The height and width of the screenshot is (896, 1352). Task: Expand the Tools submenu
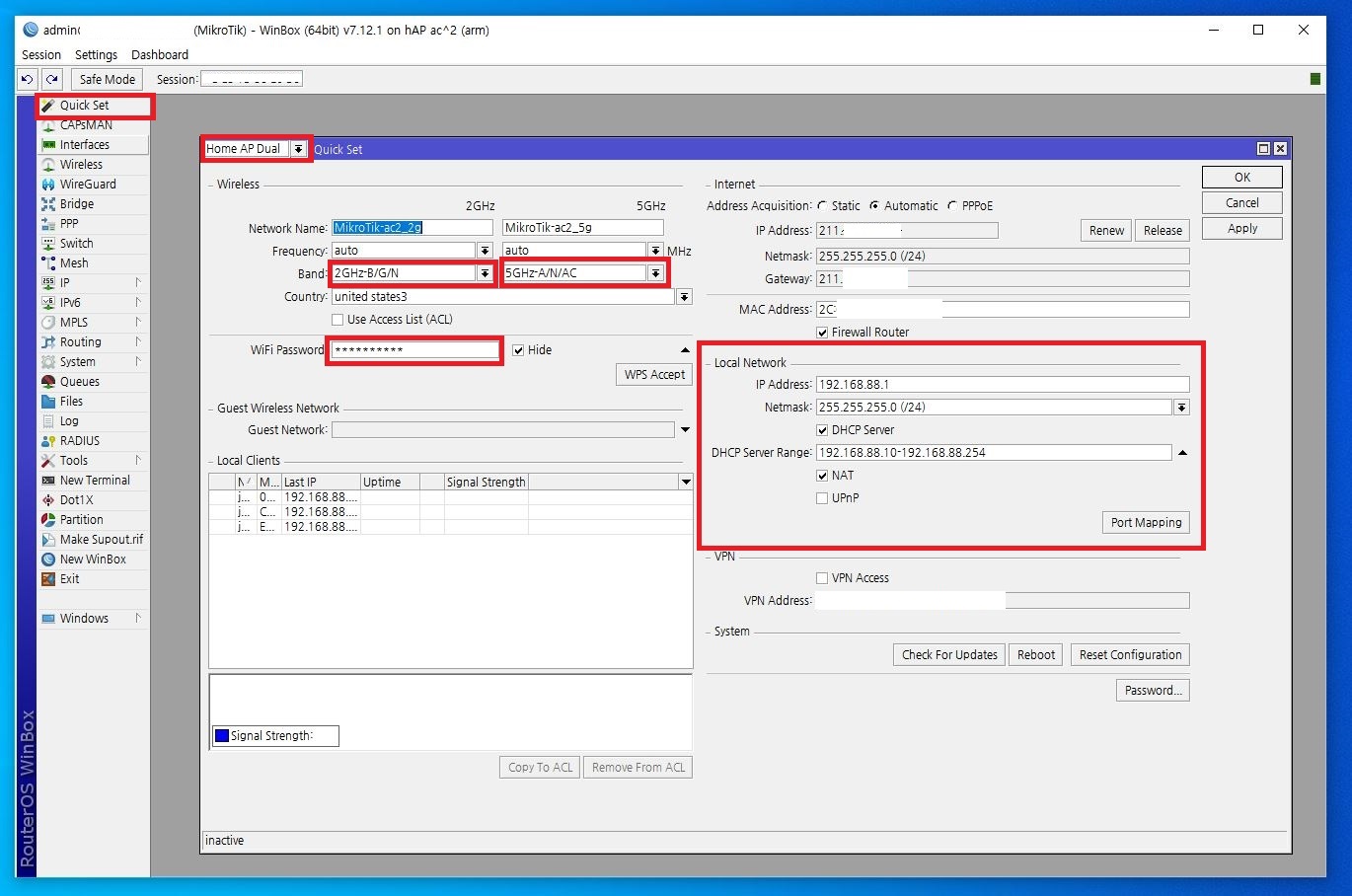pos(138,461)
